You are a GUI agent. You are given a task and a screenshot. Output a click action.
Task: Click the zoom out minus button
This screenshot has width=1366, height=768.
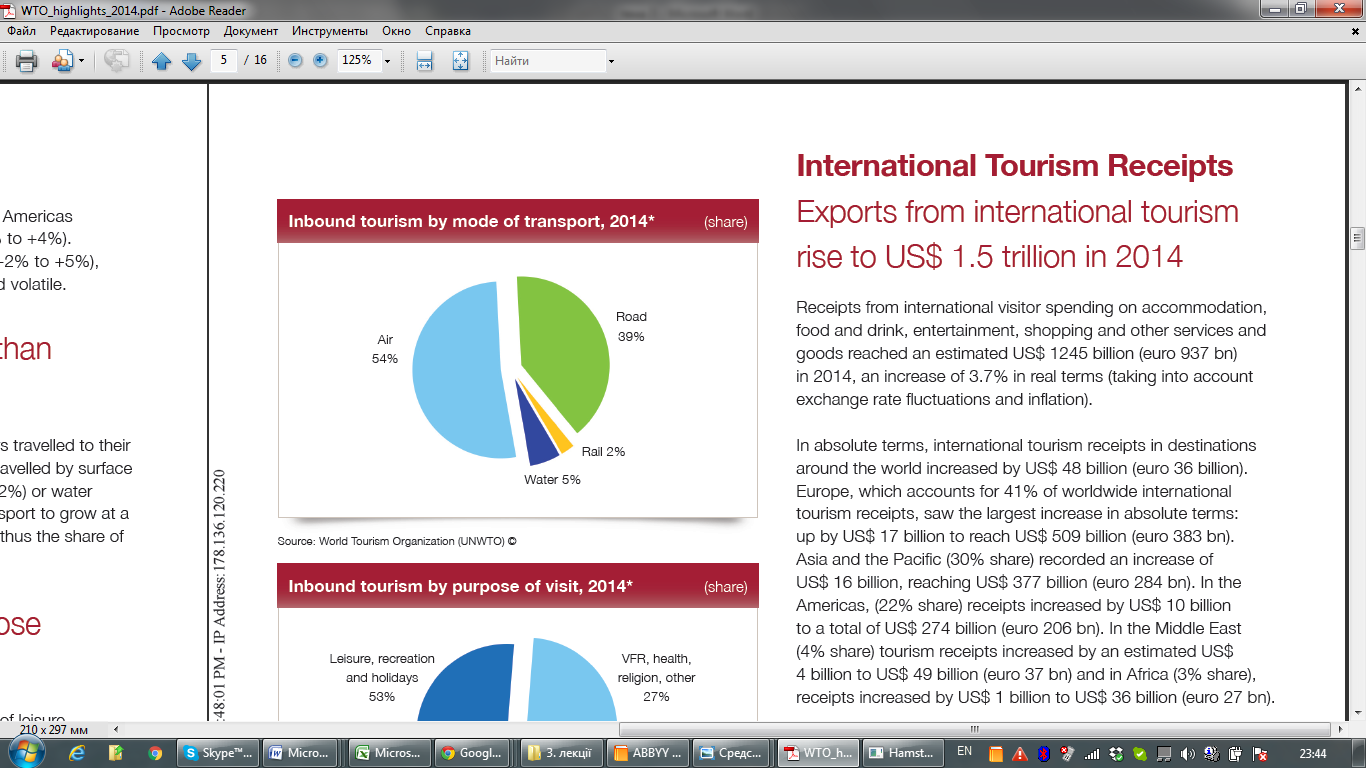click(295, 61)
